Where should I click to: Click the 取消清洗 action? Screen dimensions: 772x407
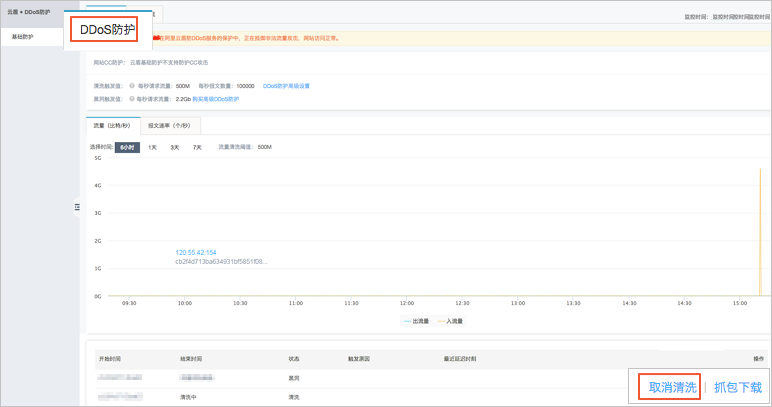(x=672, y=387)
